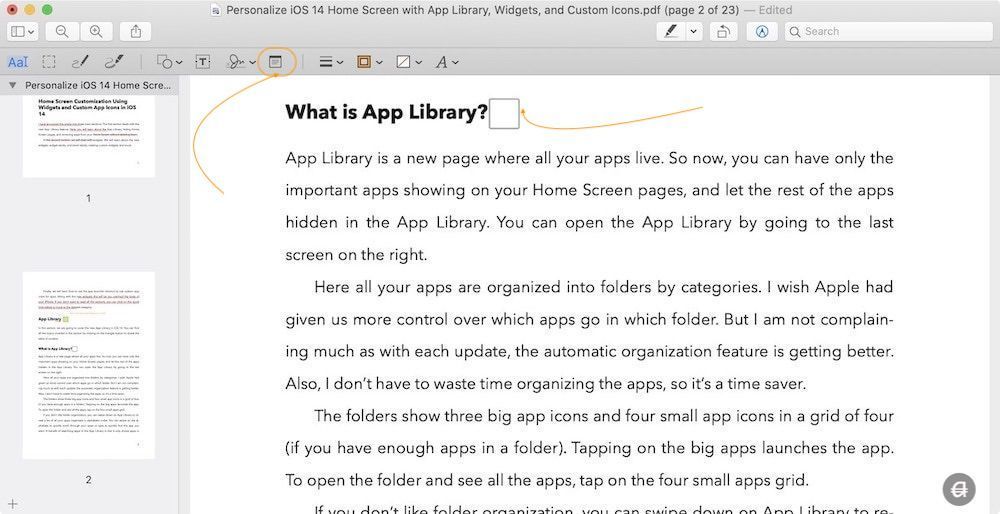This screenshot has height=514, width=1000.
Task: Open the Sidebar view options dropdown
Action: [22, 31]
